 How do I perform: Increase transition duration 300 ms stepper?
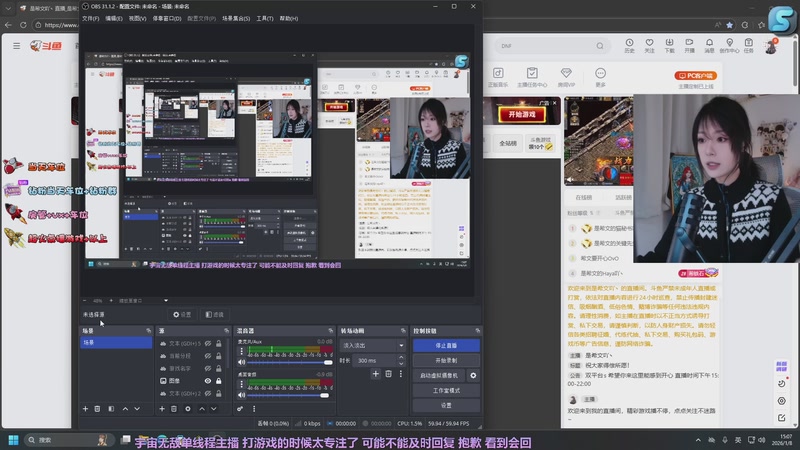click(x=401, y=358)
